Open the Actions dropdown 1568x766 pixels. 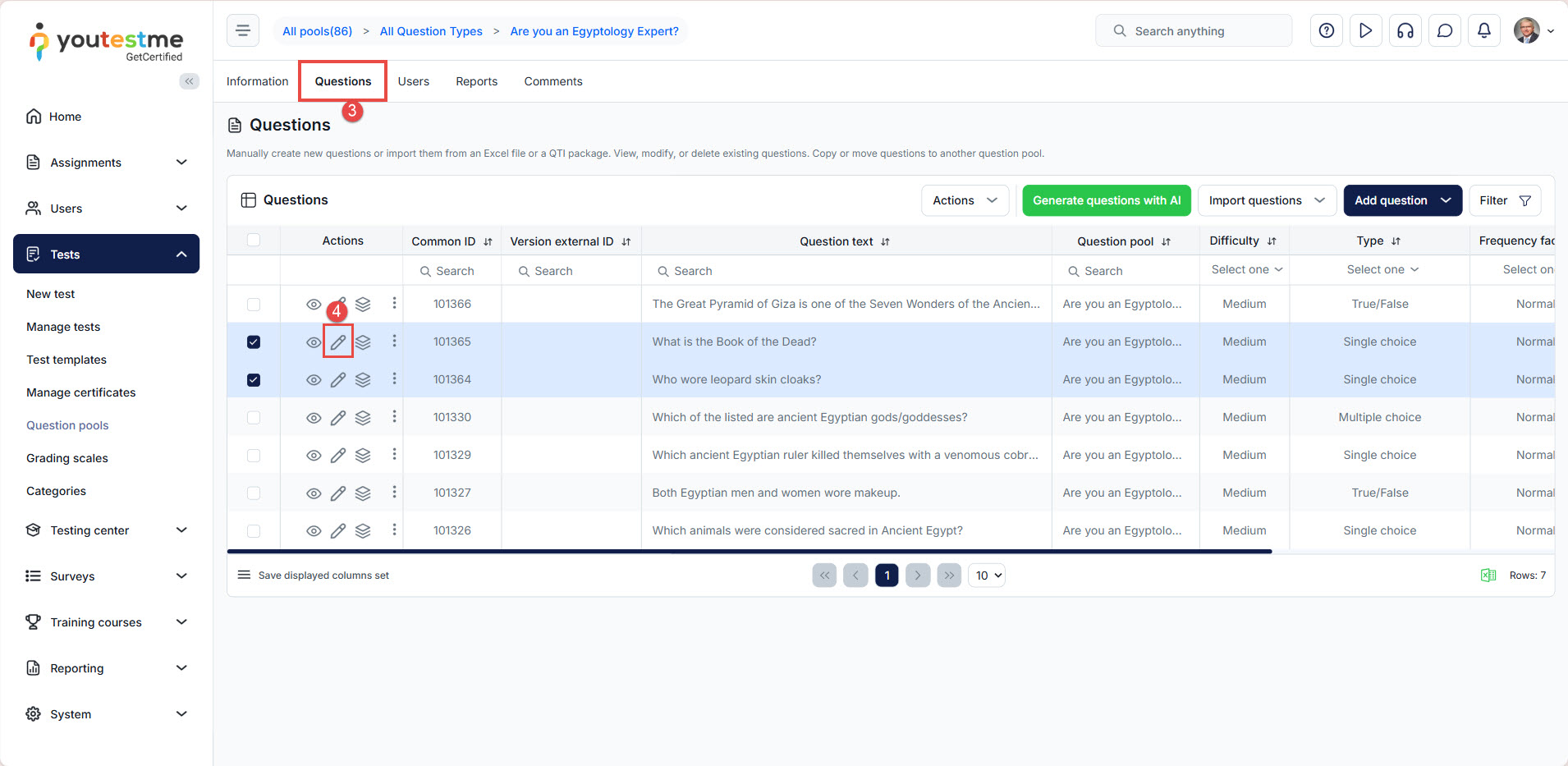[965, 200]
